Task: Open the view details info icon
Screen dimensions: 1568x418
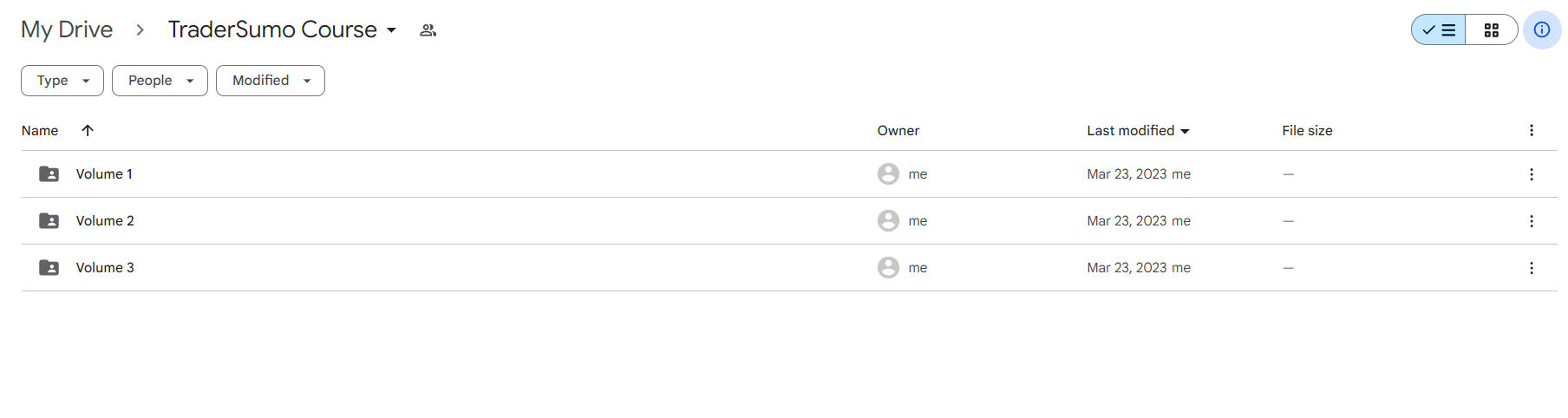Action: tap(1541, 29)
